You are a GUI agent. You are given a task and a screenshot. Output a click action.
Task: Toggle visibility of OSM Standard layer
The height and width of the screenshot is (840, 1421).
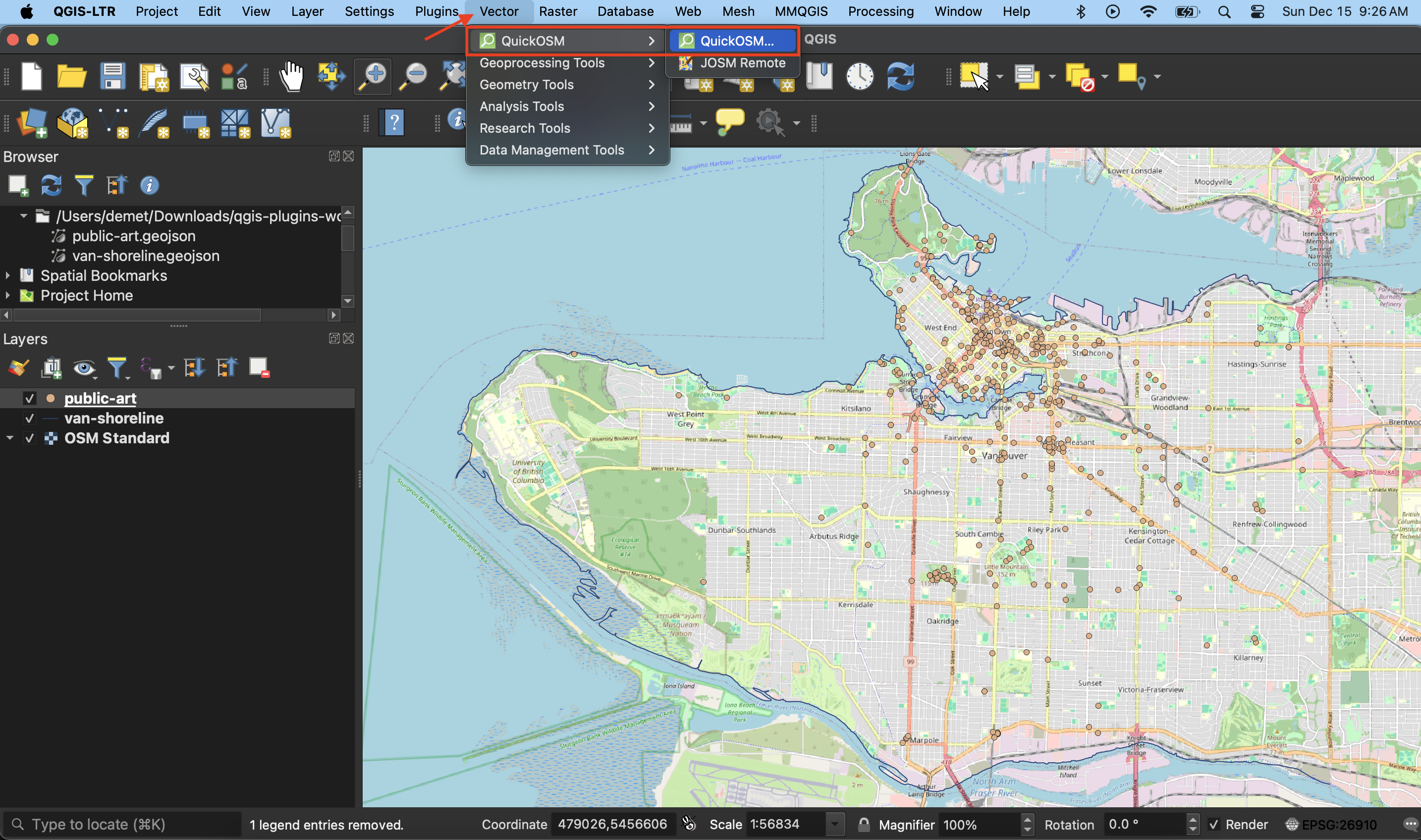[30, 438]
